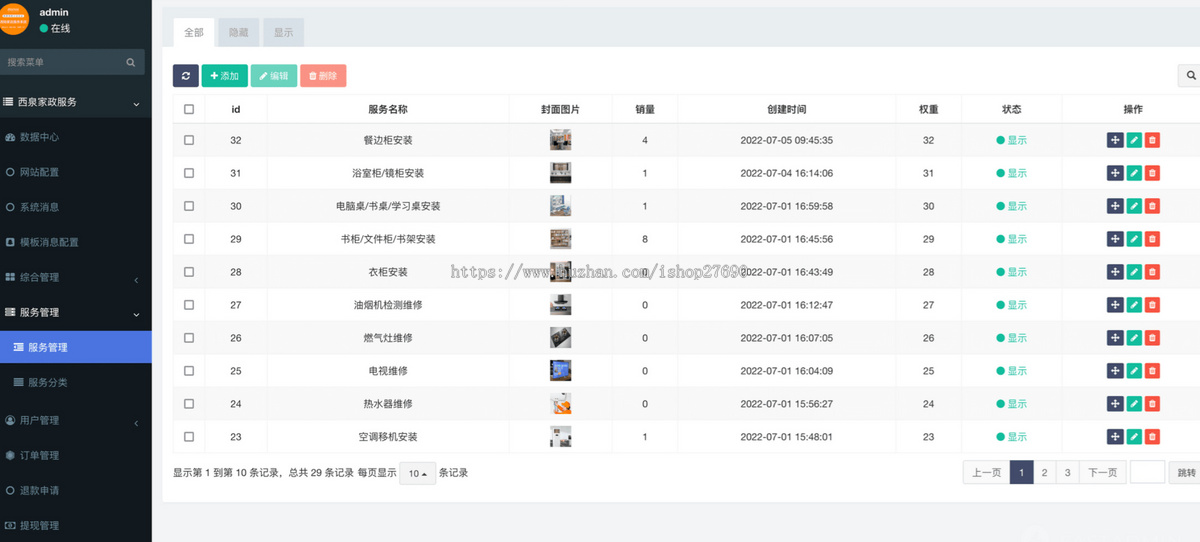The height and width of the screenshot is (542, 1200).
Task: Click the delete trash icon for row 25
Action: click(1152, 371)
